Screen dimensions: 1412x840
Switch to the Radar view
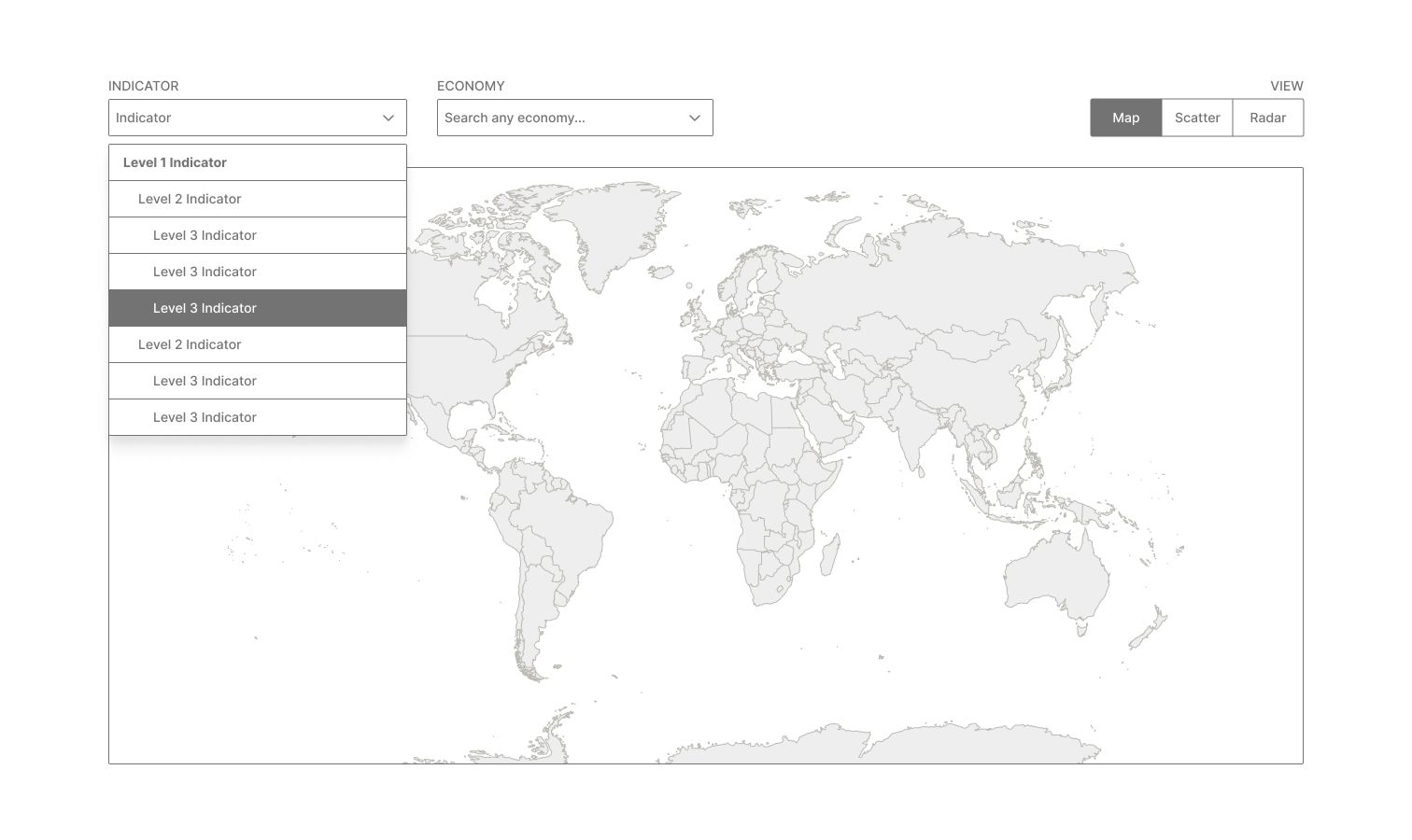click(1267, 118)
